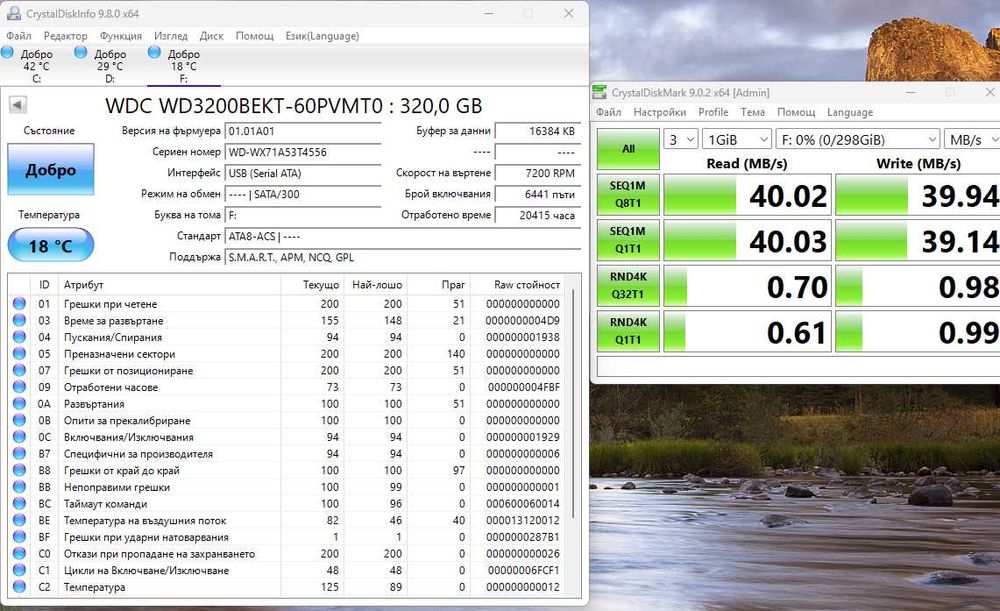Viewport: 1000px width, 611px height.
Task: Click the CrystalDiskInfo title bar app icon
Action: (13, 13)
